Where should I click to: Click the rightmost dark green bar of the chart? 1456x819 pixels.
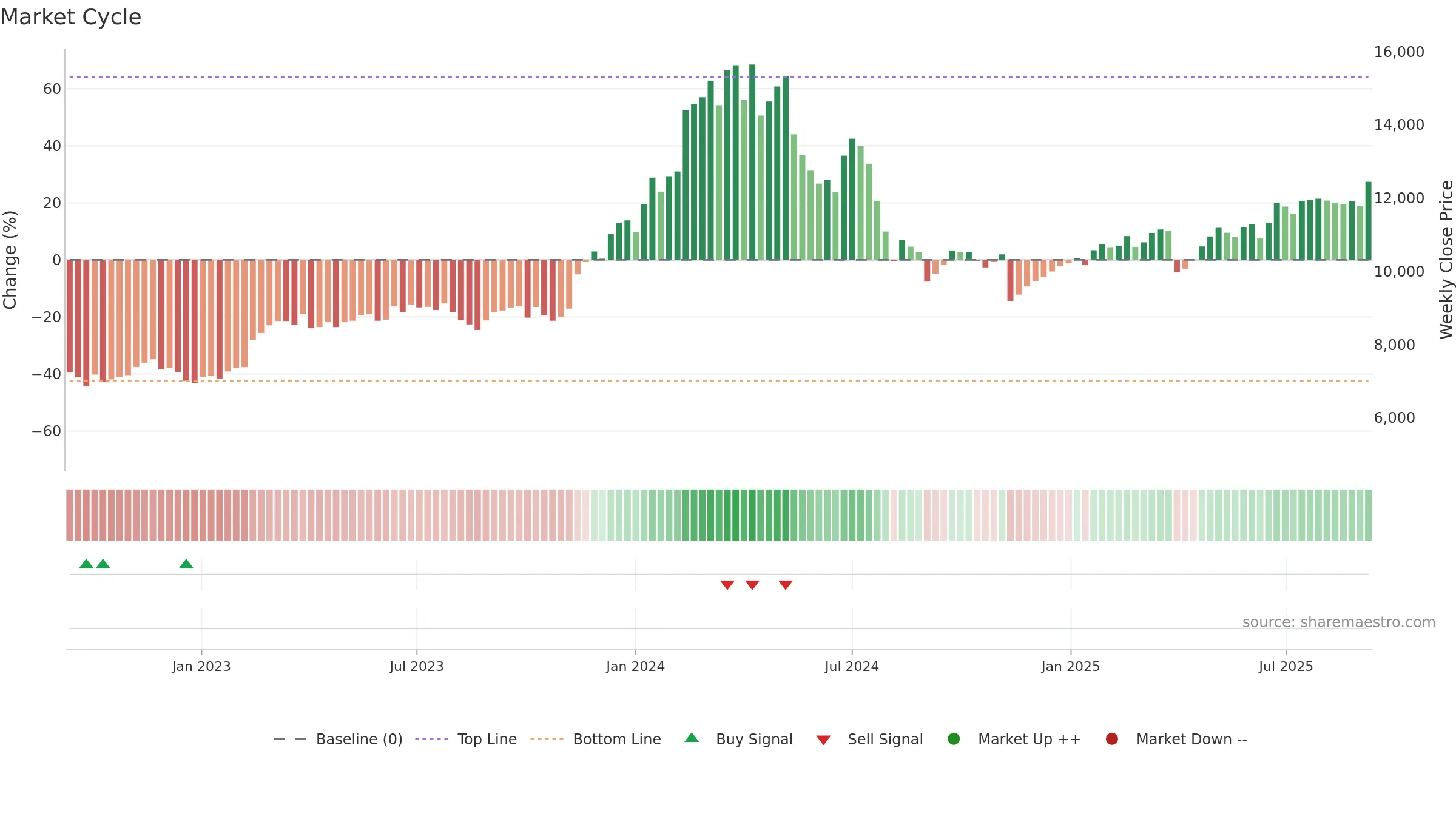[x=1368, y=221]
